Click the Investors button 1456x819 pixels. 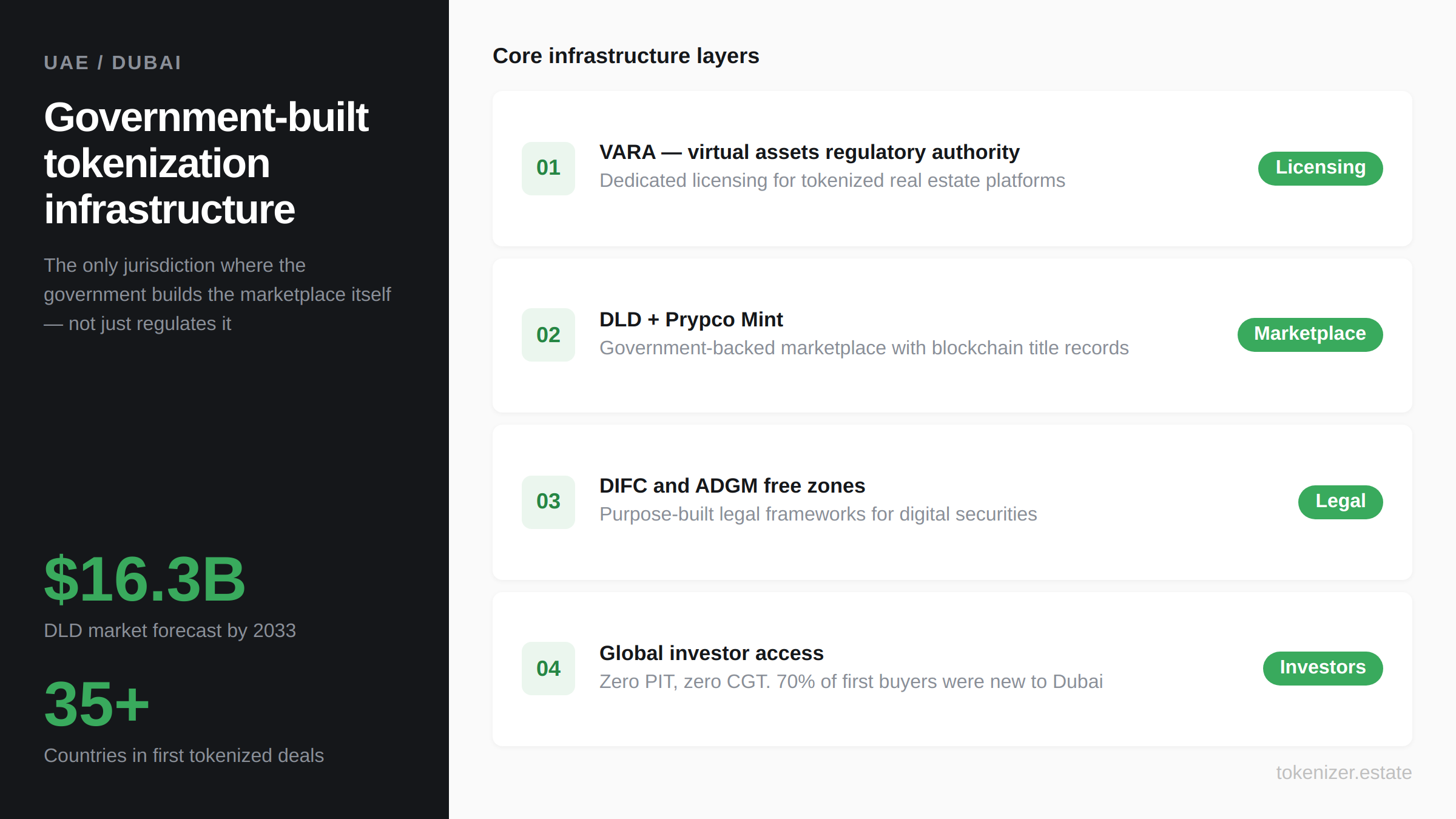(x=1323, y=668)
